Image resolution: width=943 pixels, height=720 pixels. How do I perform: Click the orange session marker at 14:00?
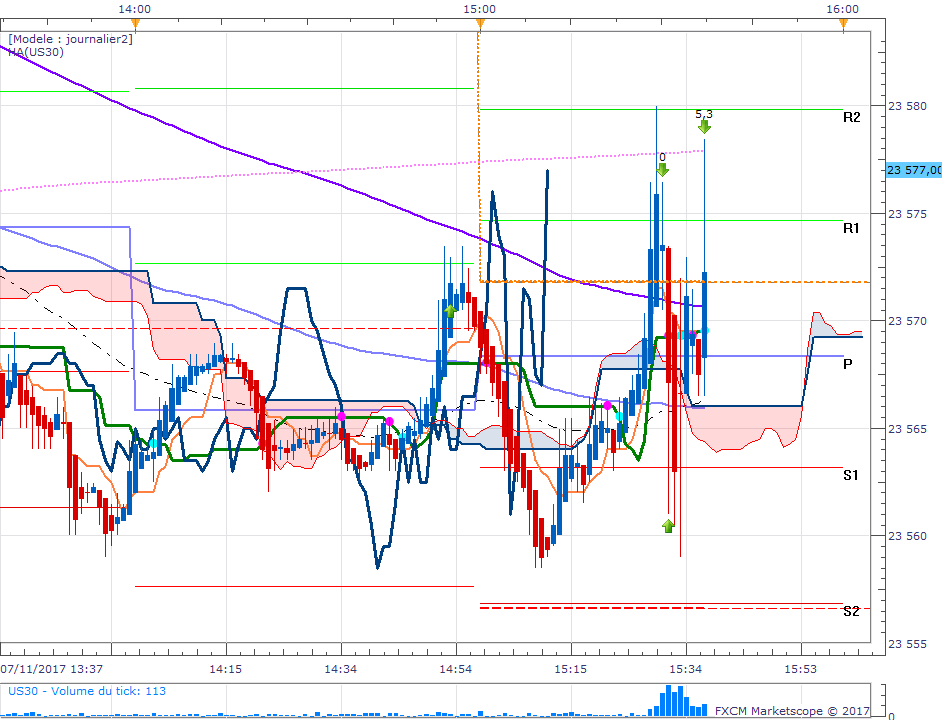(135, 24)
